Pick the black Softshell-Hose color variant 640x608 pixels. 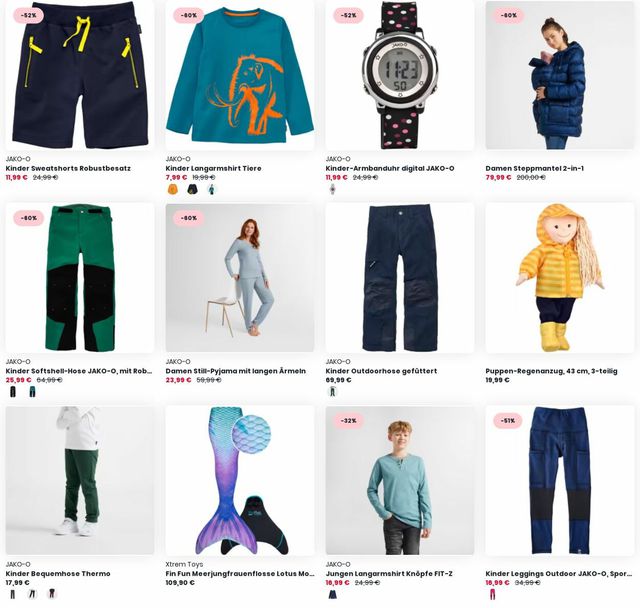click(13, 392)
